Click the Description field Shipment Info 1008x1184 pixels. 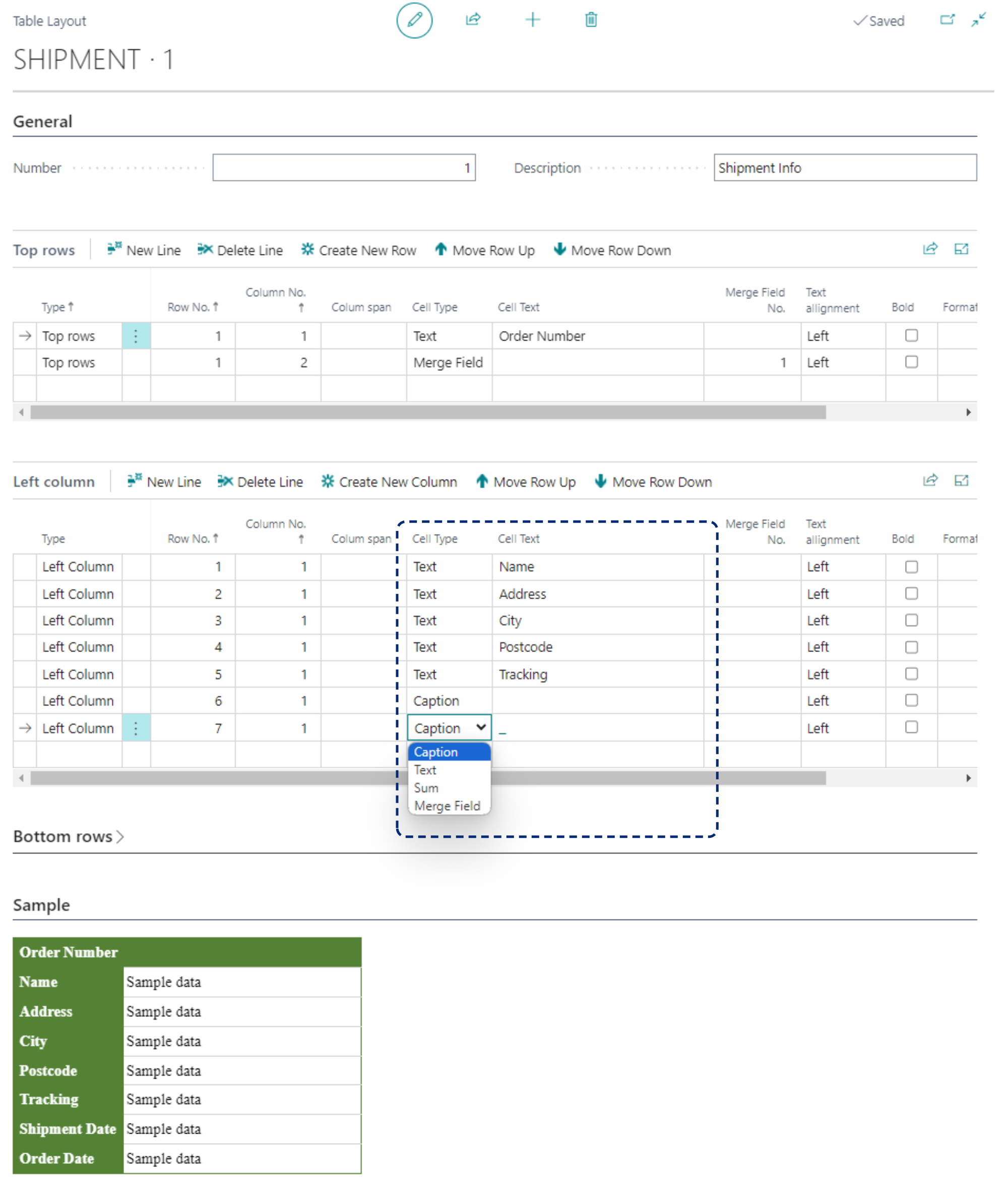pyautogui.click(x=845, y=167)
